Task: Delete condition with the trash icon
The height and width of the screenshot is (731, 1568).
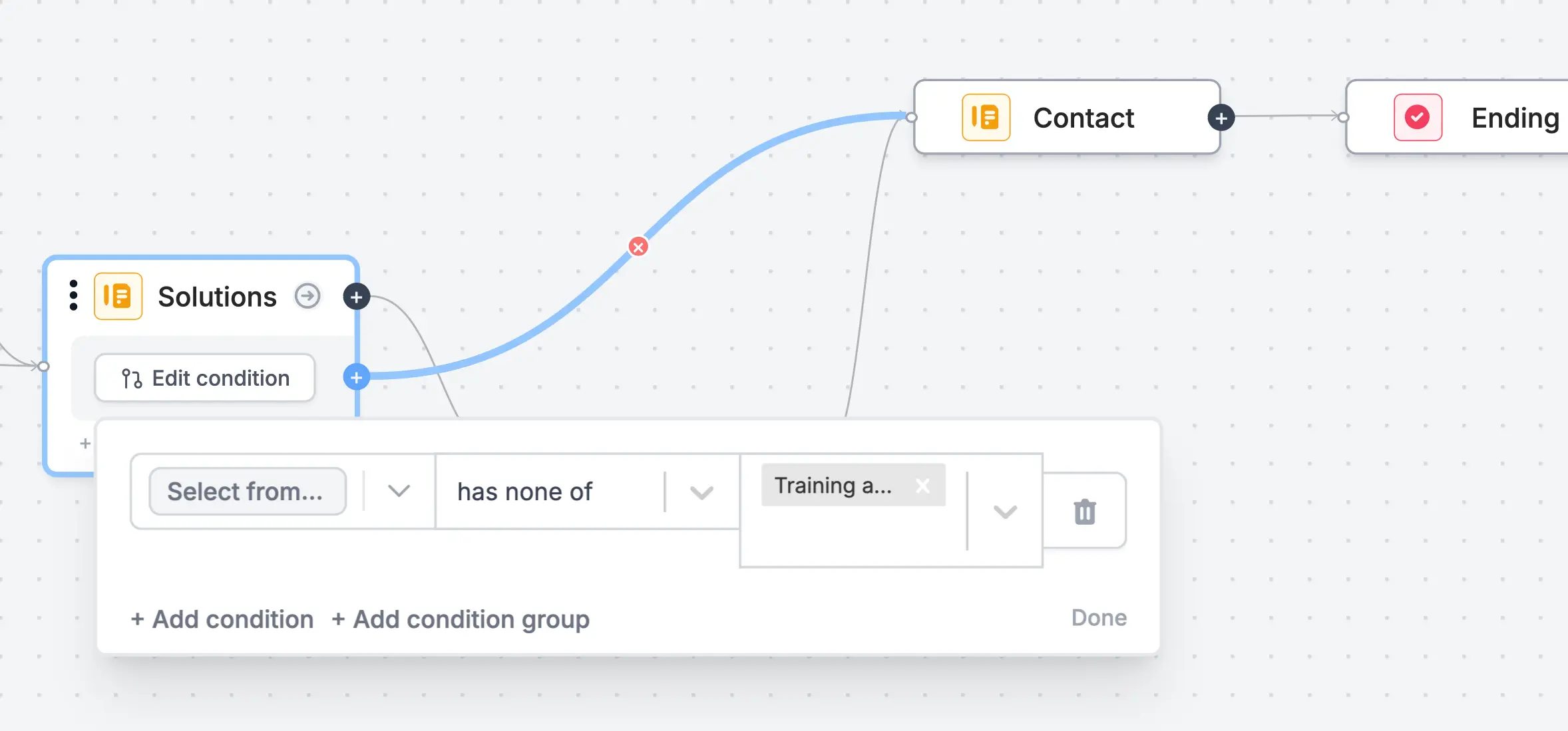Action: point(1085,511)
